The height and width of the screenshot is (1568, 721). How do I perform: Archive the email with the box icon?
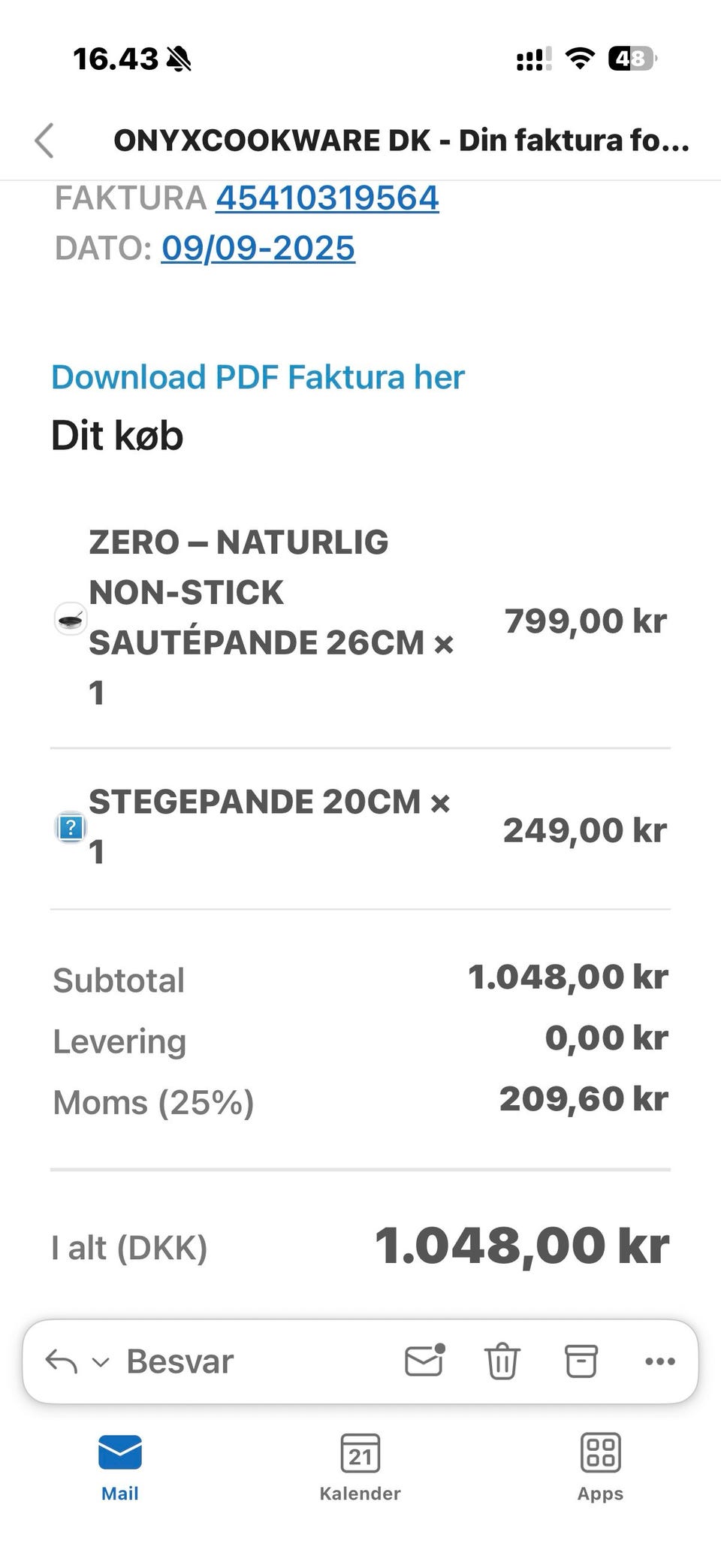(581, 1361)
